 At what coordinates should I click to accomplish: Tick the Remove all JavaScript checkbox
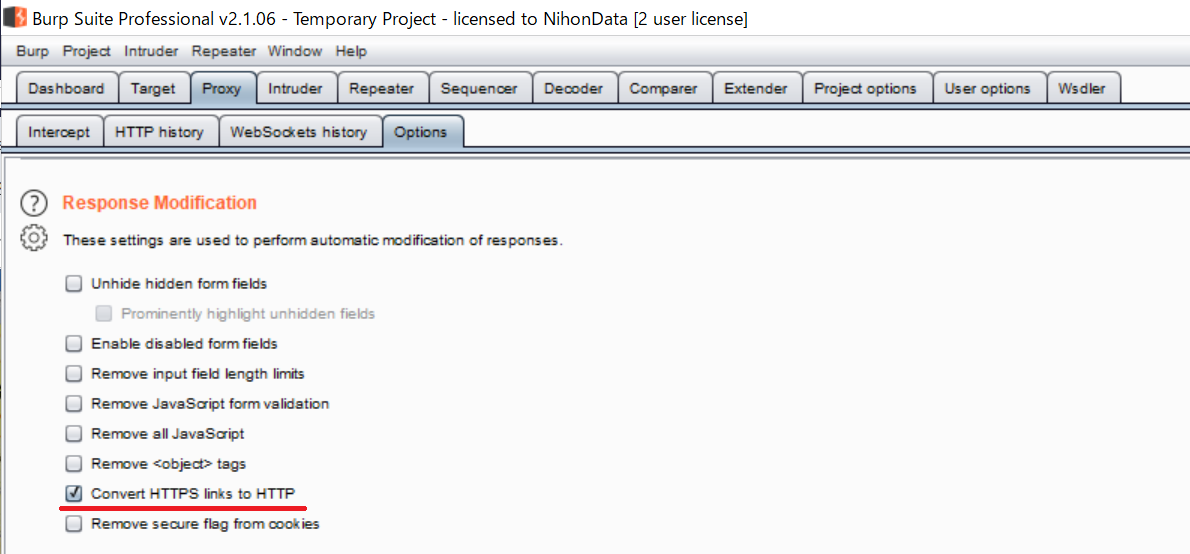pos(74,434)
